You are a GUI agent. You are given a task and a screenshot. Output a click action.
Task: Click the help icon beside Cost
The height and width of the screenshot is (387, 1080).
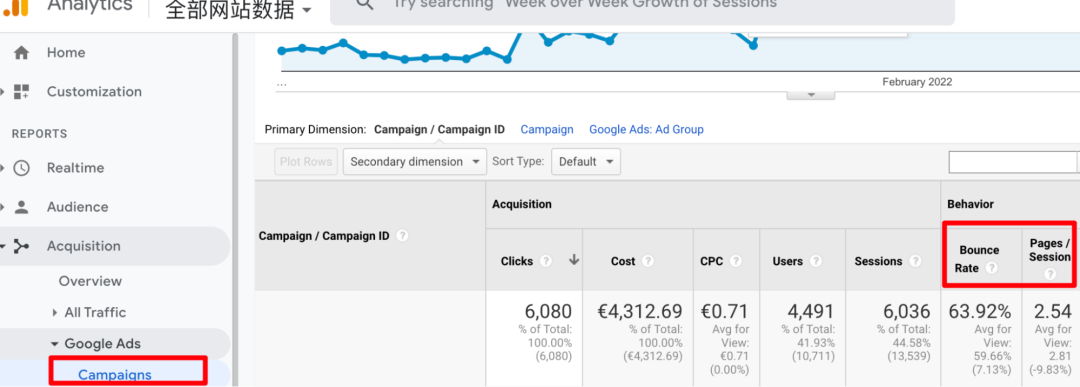648,261
